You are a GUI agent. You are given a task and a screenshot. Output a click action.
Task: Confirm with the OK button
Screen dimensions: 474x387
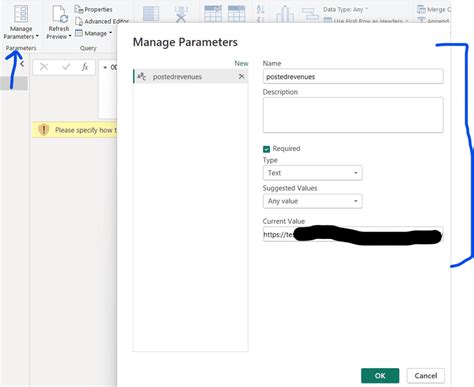(x=380, y=376)
